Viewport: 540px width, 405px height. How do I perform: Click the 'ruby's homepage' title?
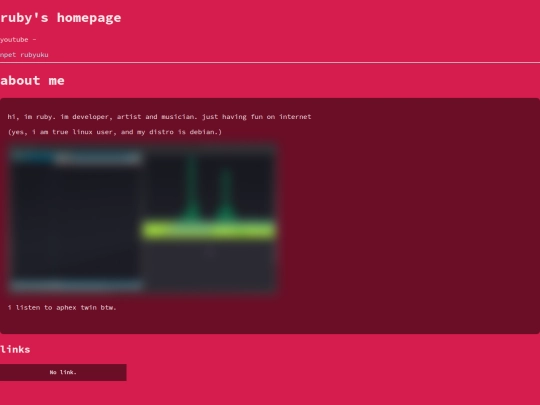point(60,18)
